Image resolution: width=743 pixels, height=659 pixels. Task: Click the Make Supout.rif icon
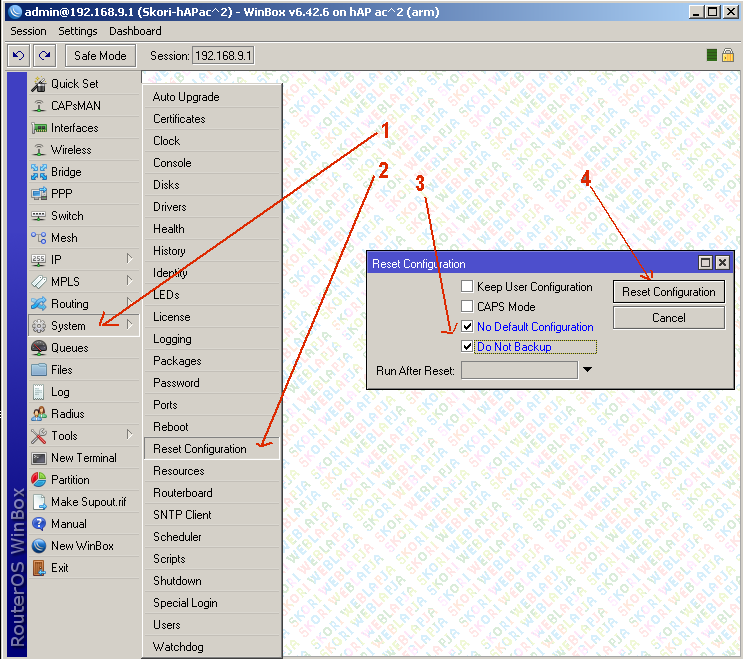pos(39,502)
